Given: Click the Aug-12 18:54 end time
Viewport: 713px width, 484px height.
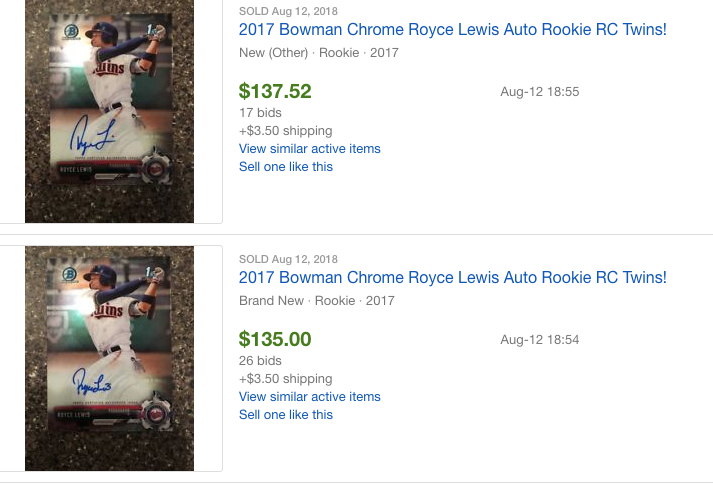Looking at the screenshot, I should pos(540,340).
